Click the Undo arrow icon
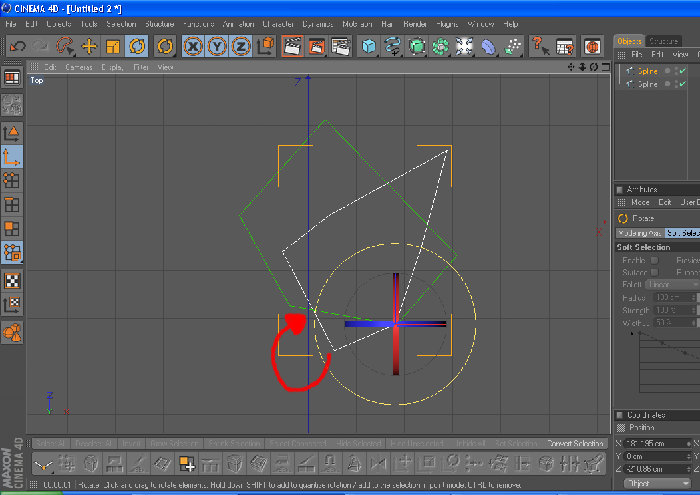 tap(18, 46)
